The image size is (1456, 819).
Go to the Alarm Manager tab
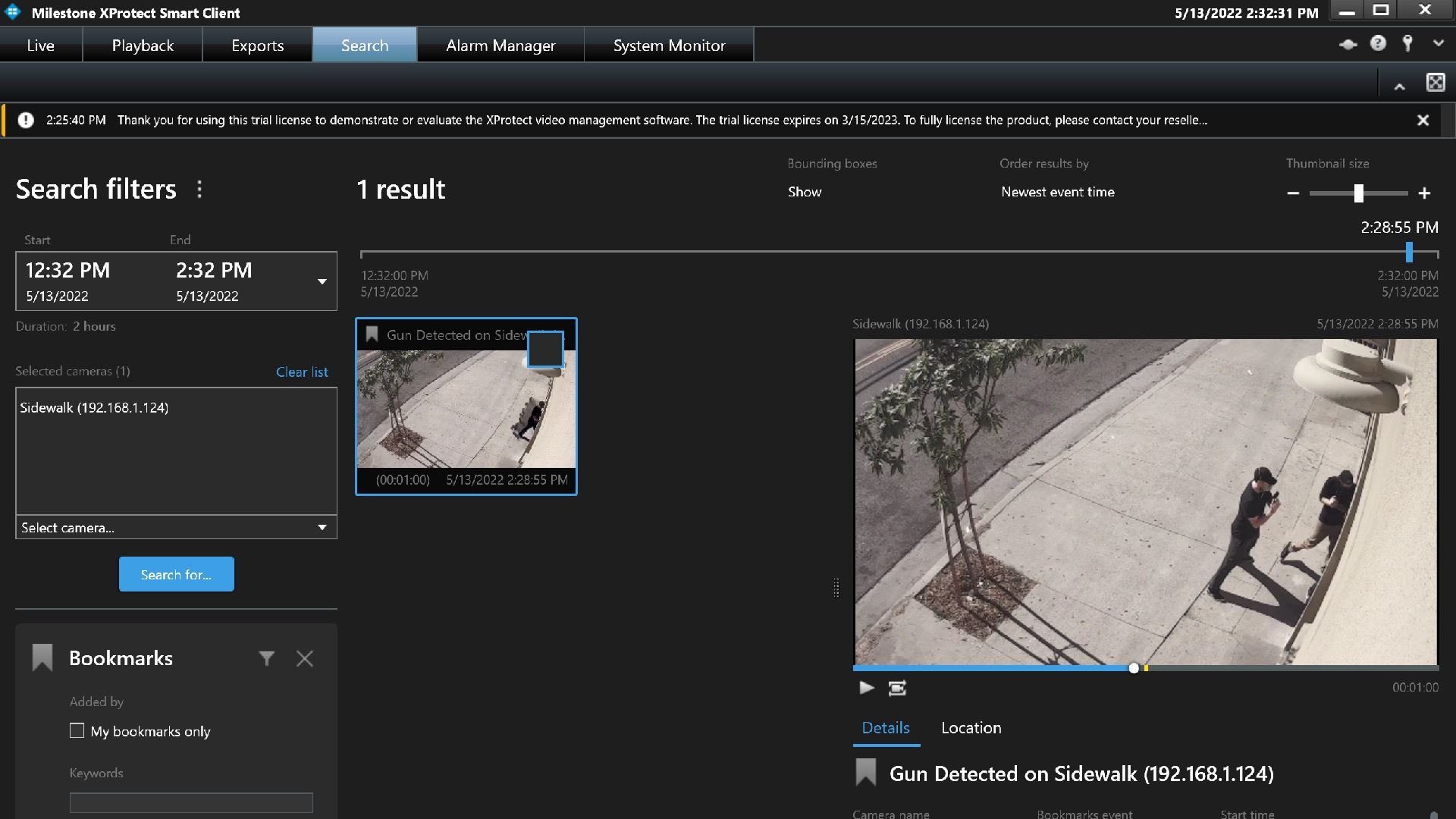(500, 45)
